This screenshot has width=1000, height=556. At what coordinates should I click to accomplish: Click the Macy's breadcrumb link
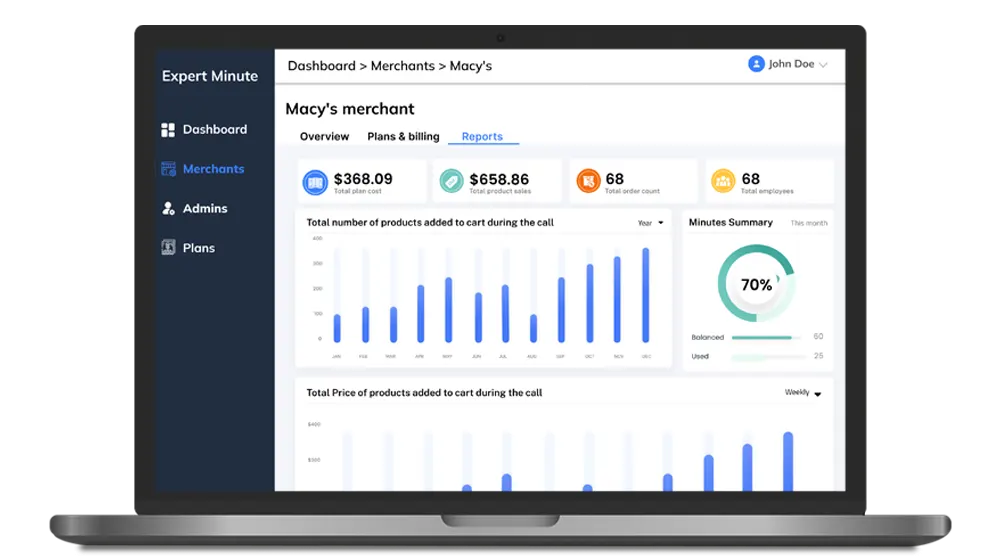[x=471, y=66]
